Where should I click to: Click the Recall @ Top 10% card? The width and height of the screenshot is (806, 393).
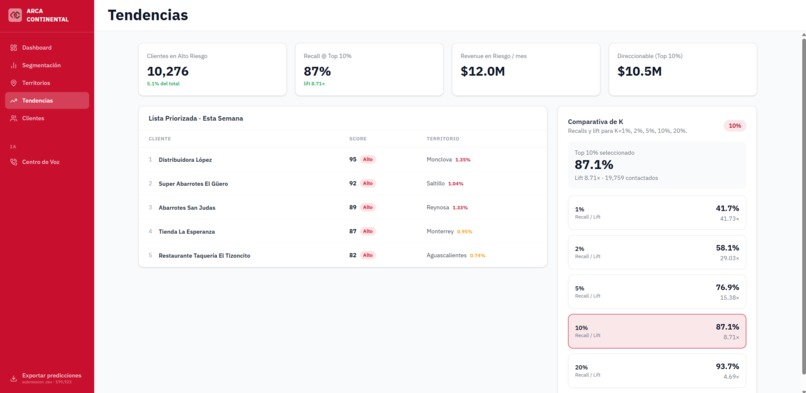pos(369,69)
